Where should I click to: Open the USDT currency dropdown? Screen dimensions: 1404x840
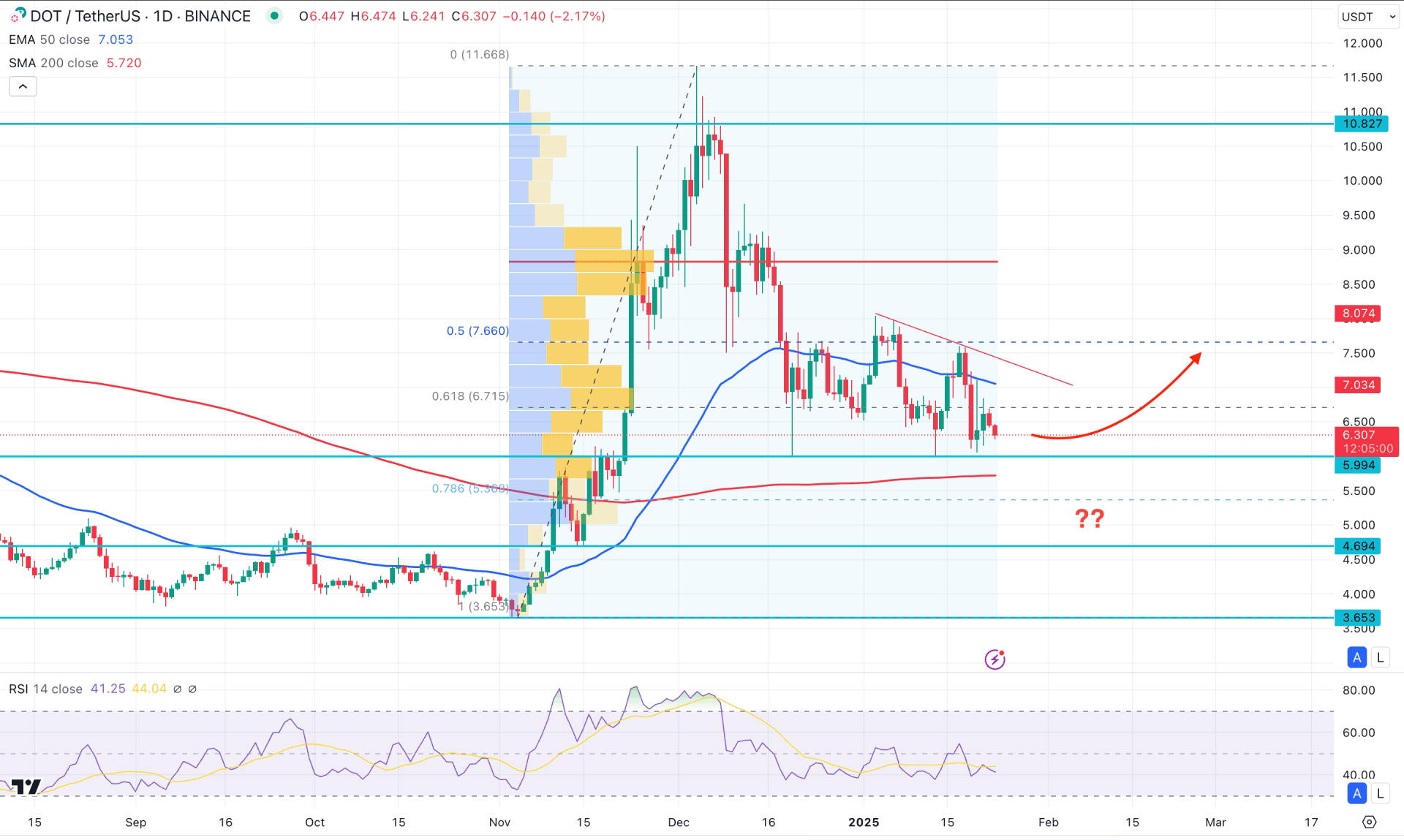pos(1368,16)
